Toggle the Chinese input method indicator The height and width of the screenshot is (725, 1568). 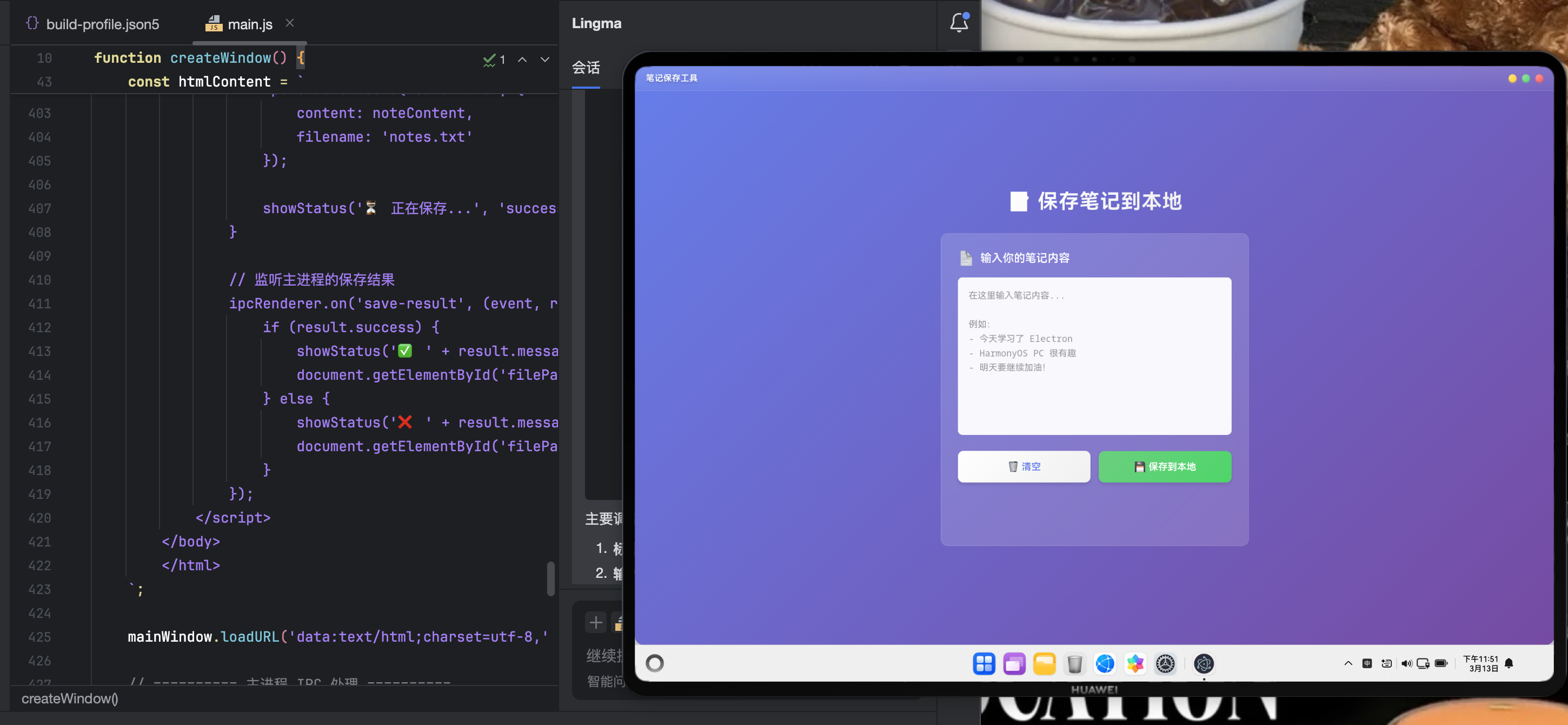coord(1367,663)
